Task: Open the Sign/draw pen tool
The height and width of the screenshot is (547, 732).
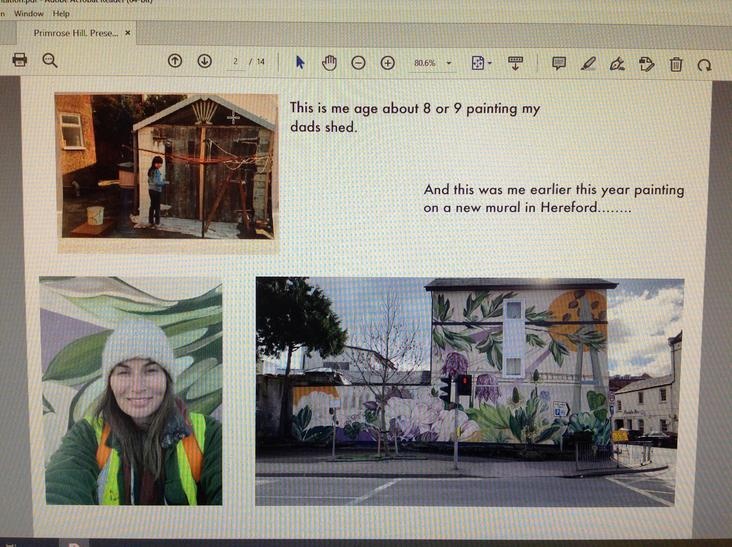Action: click(x=617, y=64)
